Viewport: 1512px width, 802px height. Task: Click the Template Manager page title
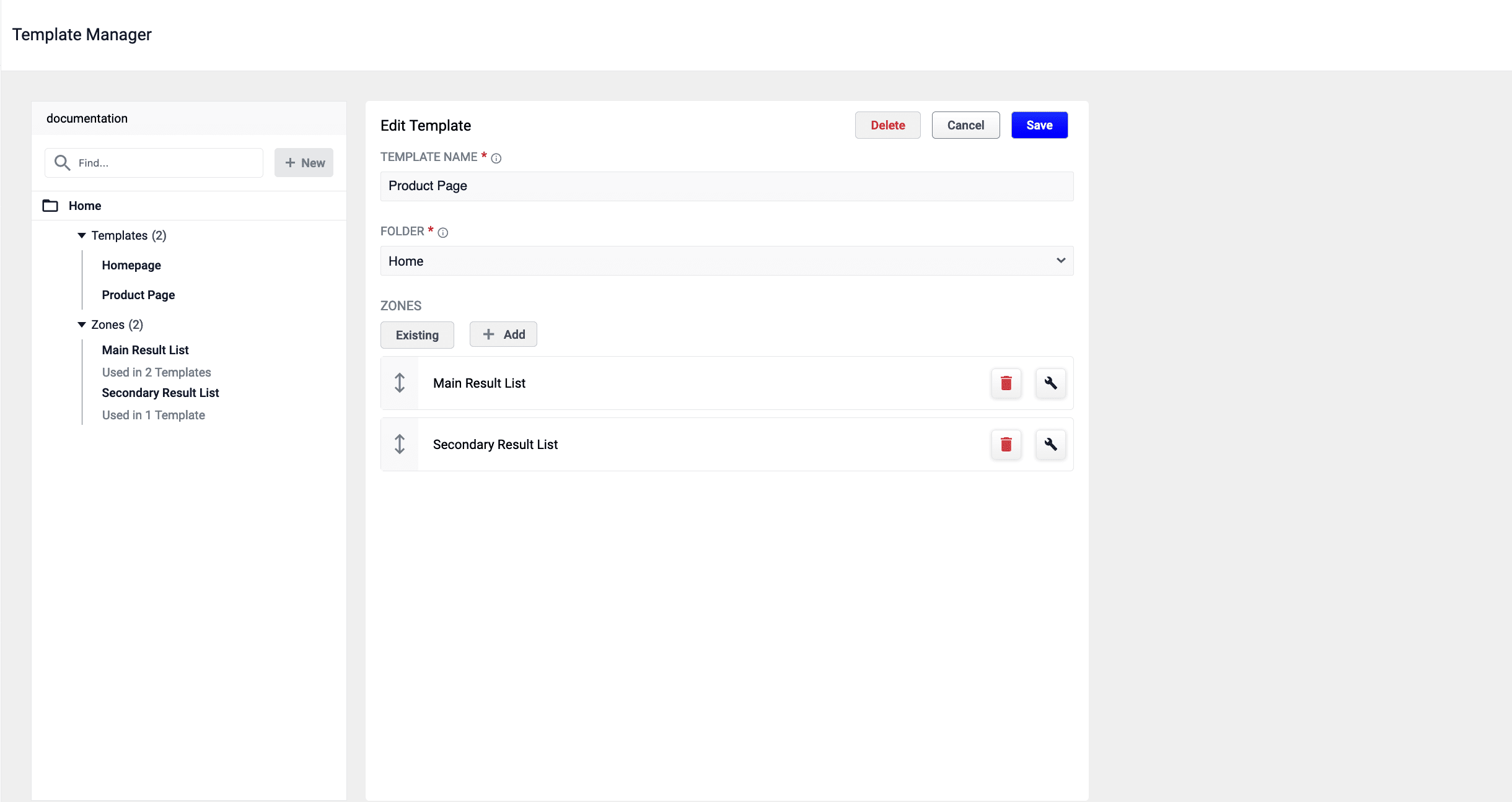point(82,35)
